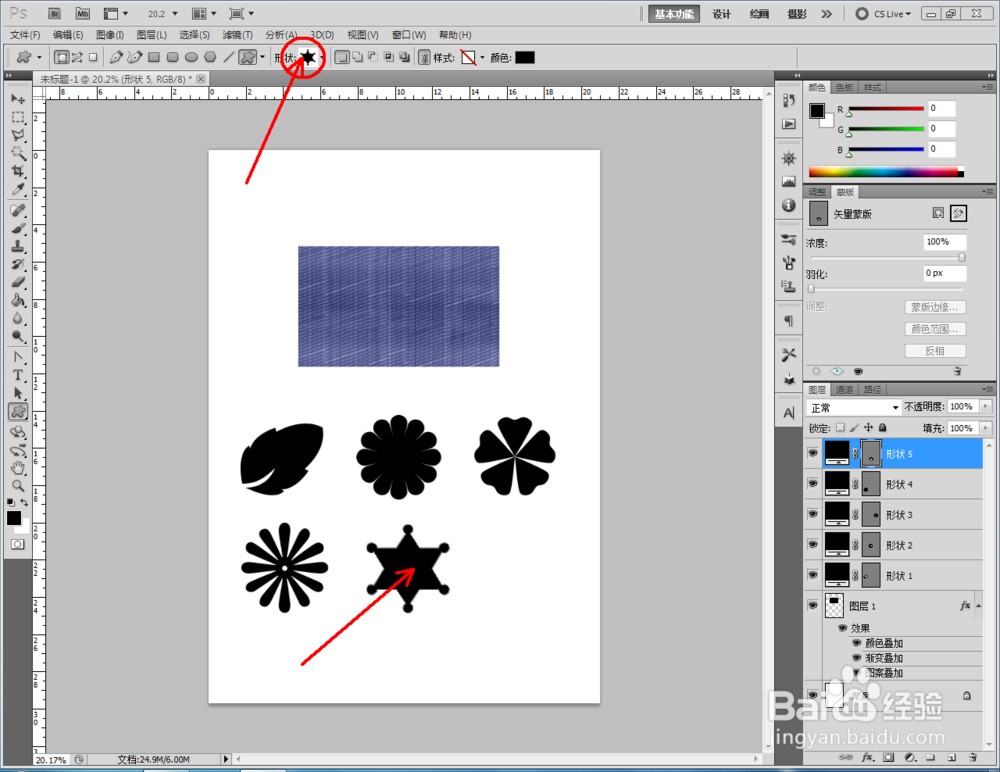Toggle visibility of 渐变叠加 effect
This screenshot has height=772, width=1000.
tap(857, 658)
